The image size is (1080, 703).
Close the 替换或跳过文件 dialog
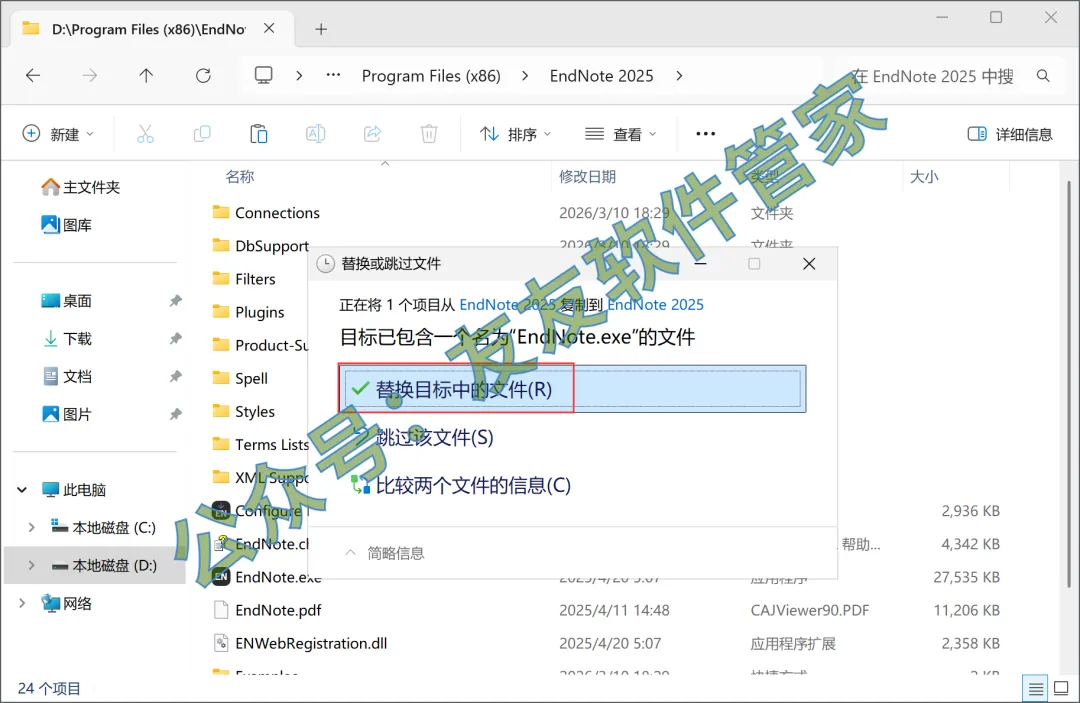pyautogui.click(x=809, y=264)
